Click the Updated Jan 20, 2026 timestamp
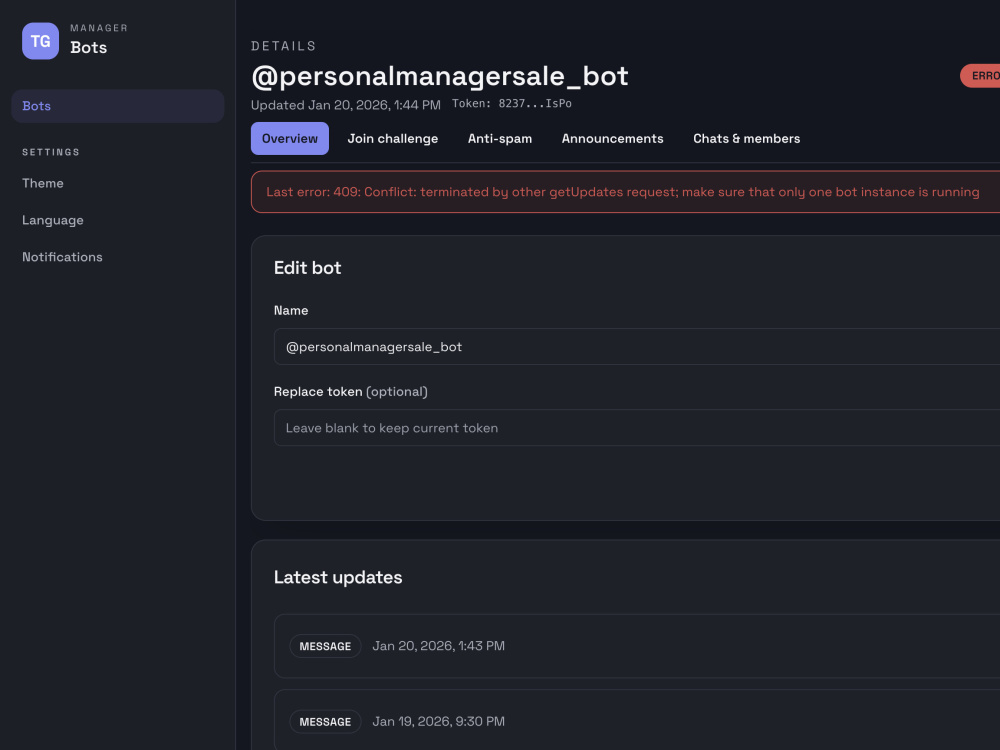 pyautogui.click(x=346, y=105)
